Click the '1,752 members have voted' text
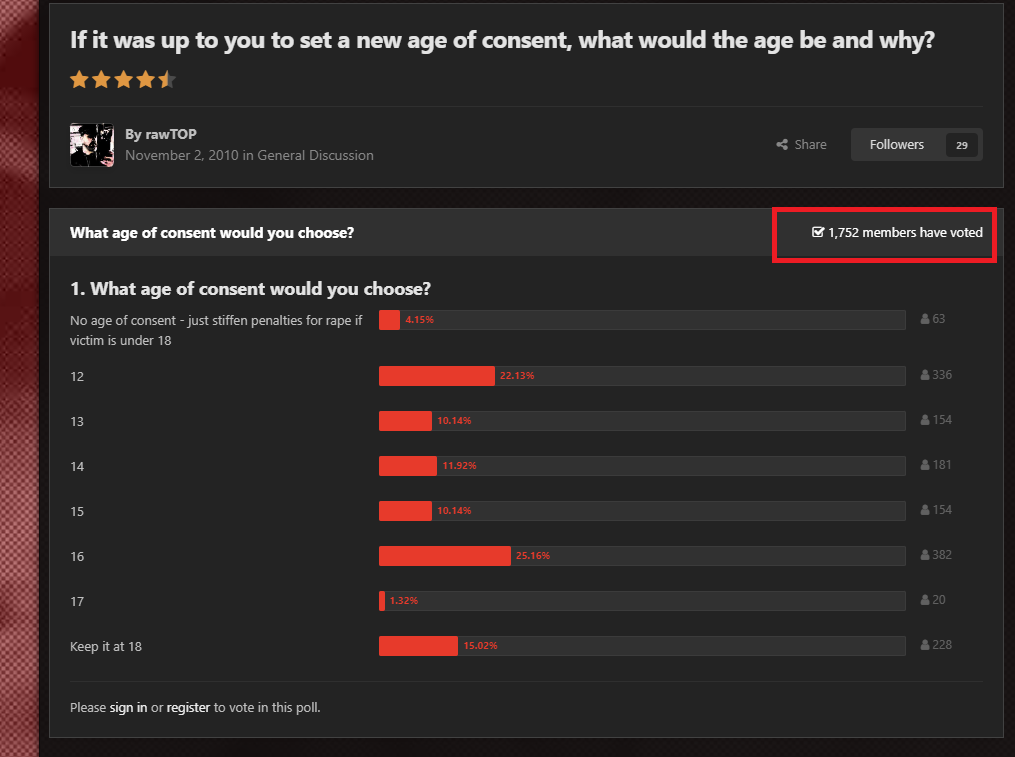The height and width of the screenshot is (757, 1015). [906, 232]
